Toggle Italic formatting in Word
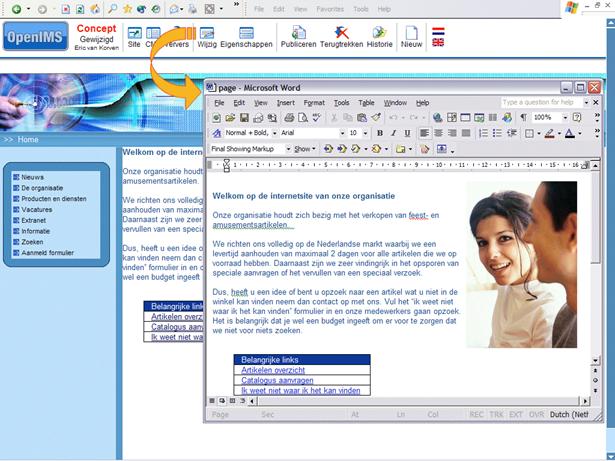Screen dimensions: 615x461 pyautogui.click(x=393, y=133)
